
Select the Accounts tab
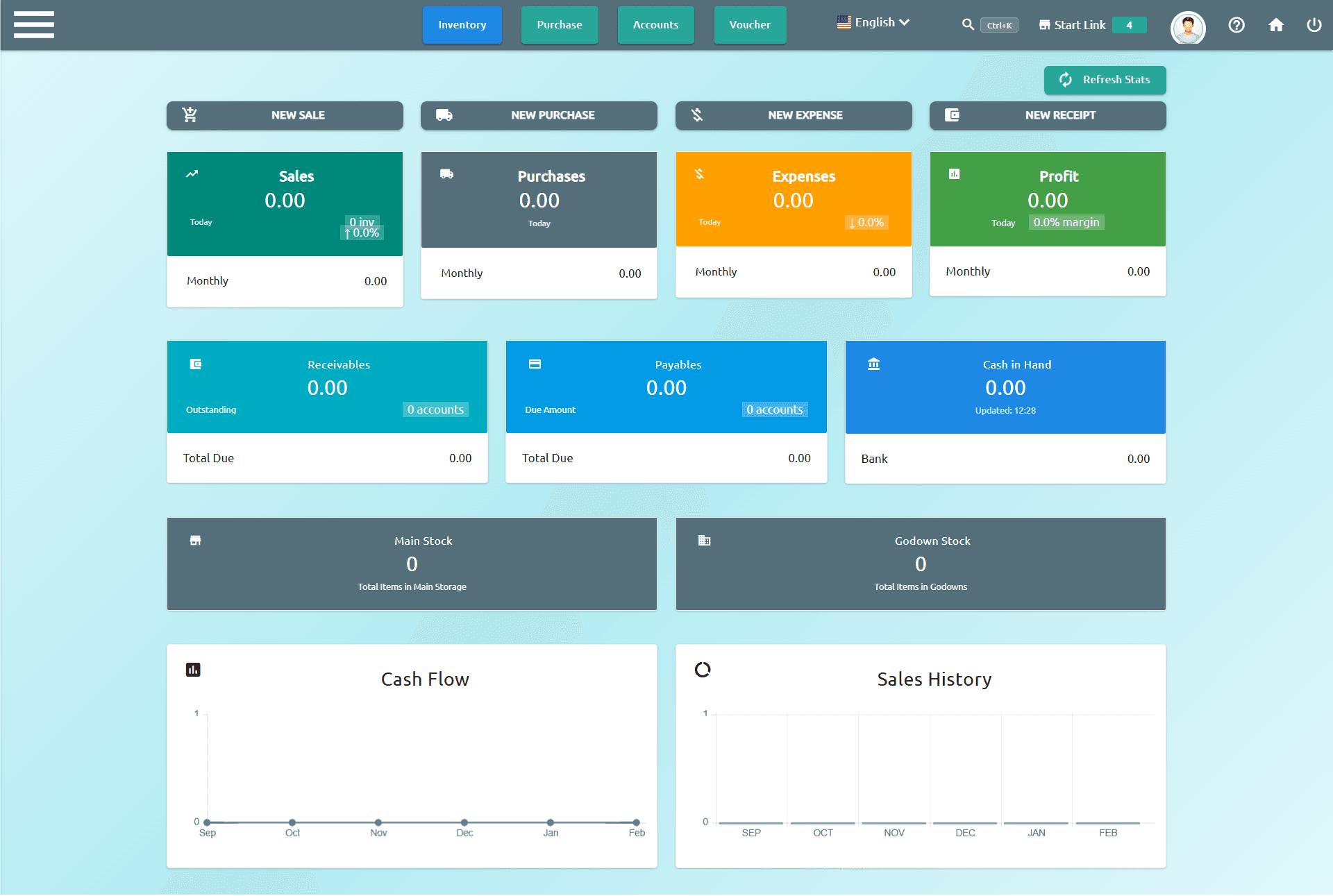point(655,24)
